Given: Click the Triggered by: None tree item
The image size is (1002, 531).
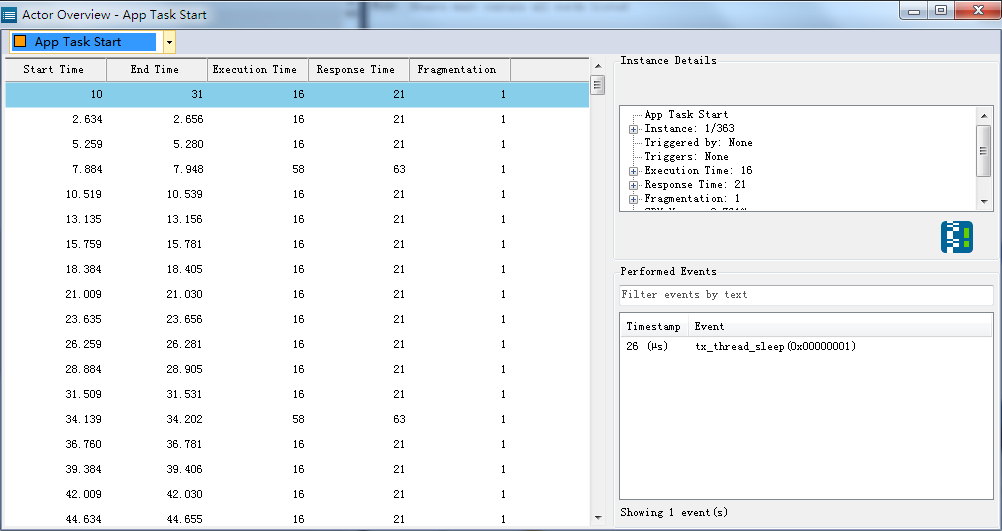Looking at the screenshot, I should pyautogui.click(x=698, y=143).
